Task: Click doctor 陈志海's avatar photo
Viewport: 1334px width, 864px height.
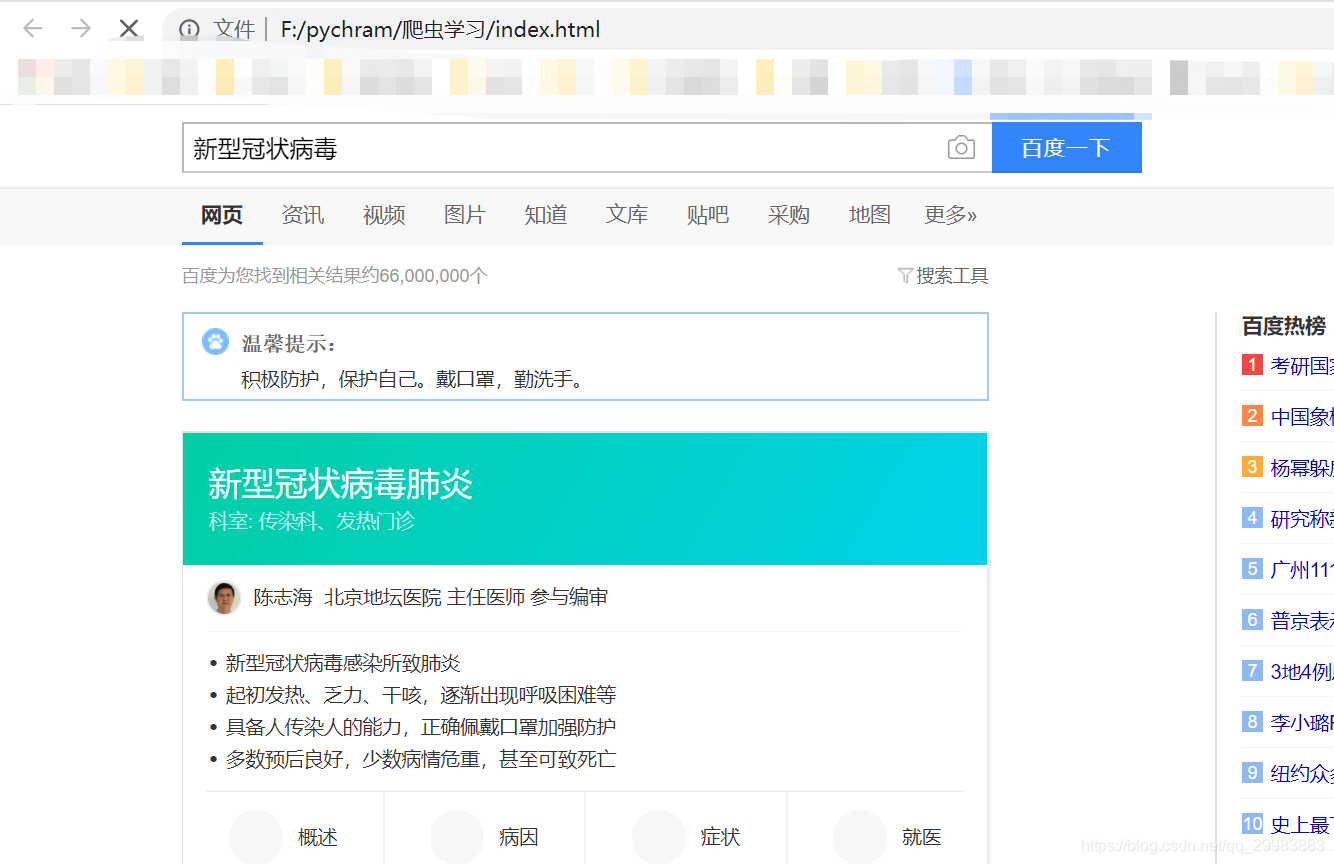Action: tap(224, 598)
